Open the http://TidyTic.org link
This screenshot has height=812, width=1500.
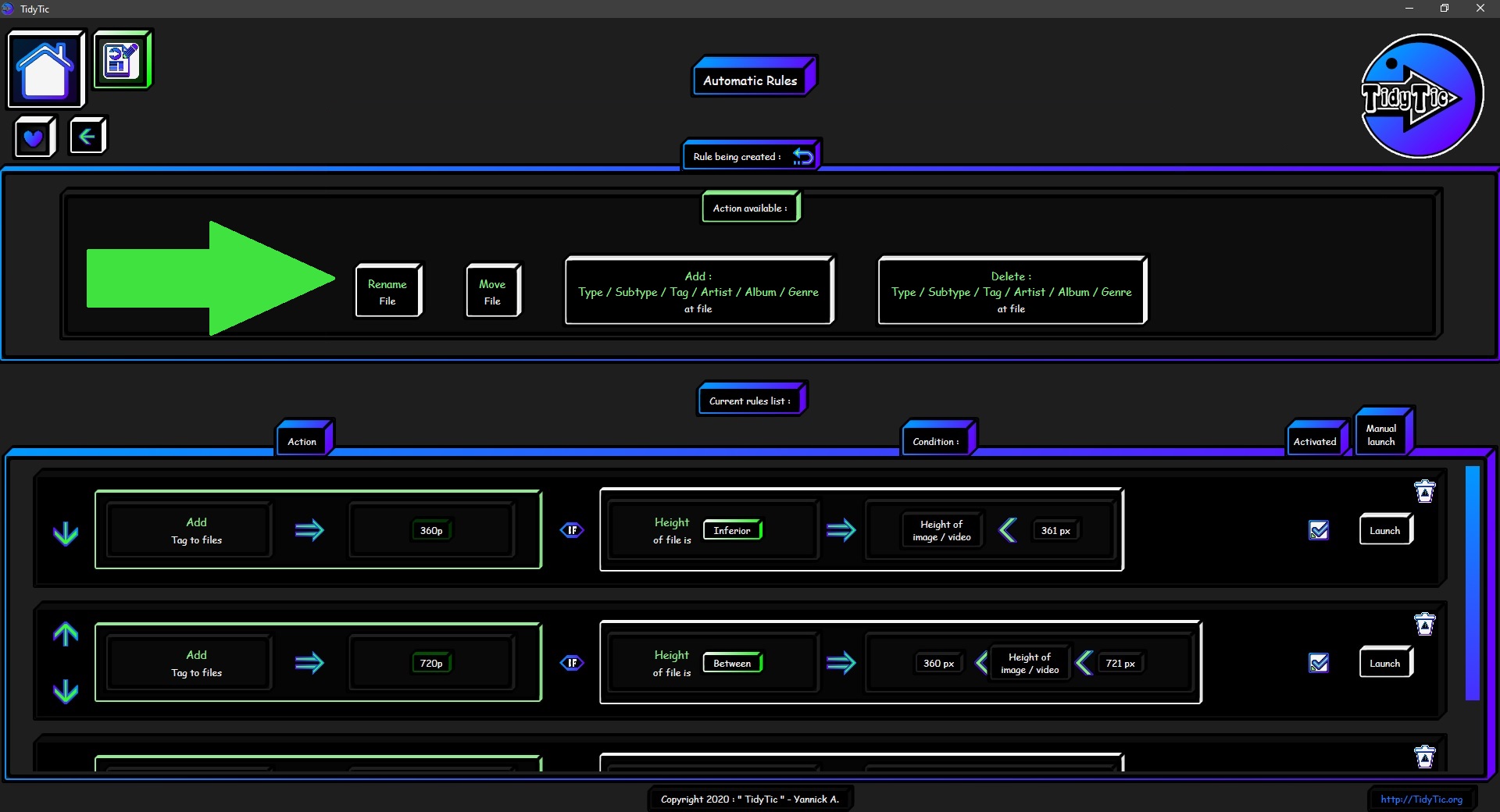1421,799
